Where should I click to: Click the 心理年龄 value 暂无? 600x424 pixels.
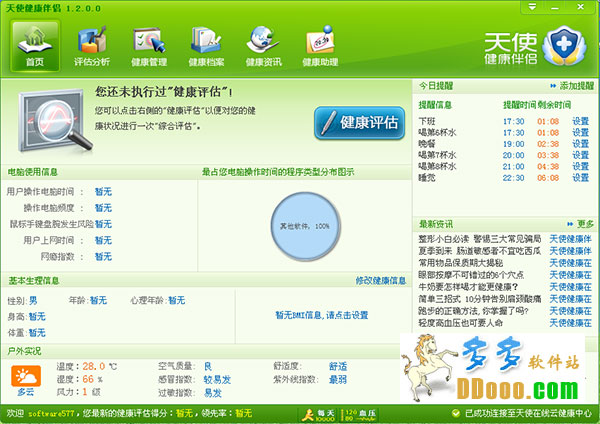(176, 301)
